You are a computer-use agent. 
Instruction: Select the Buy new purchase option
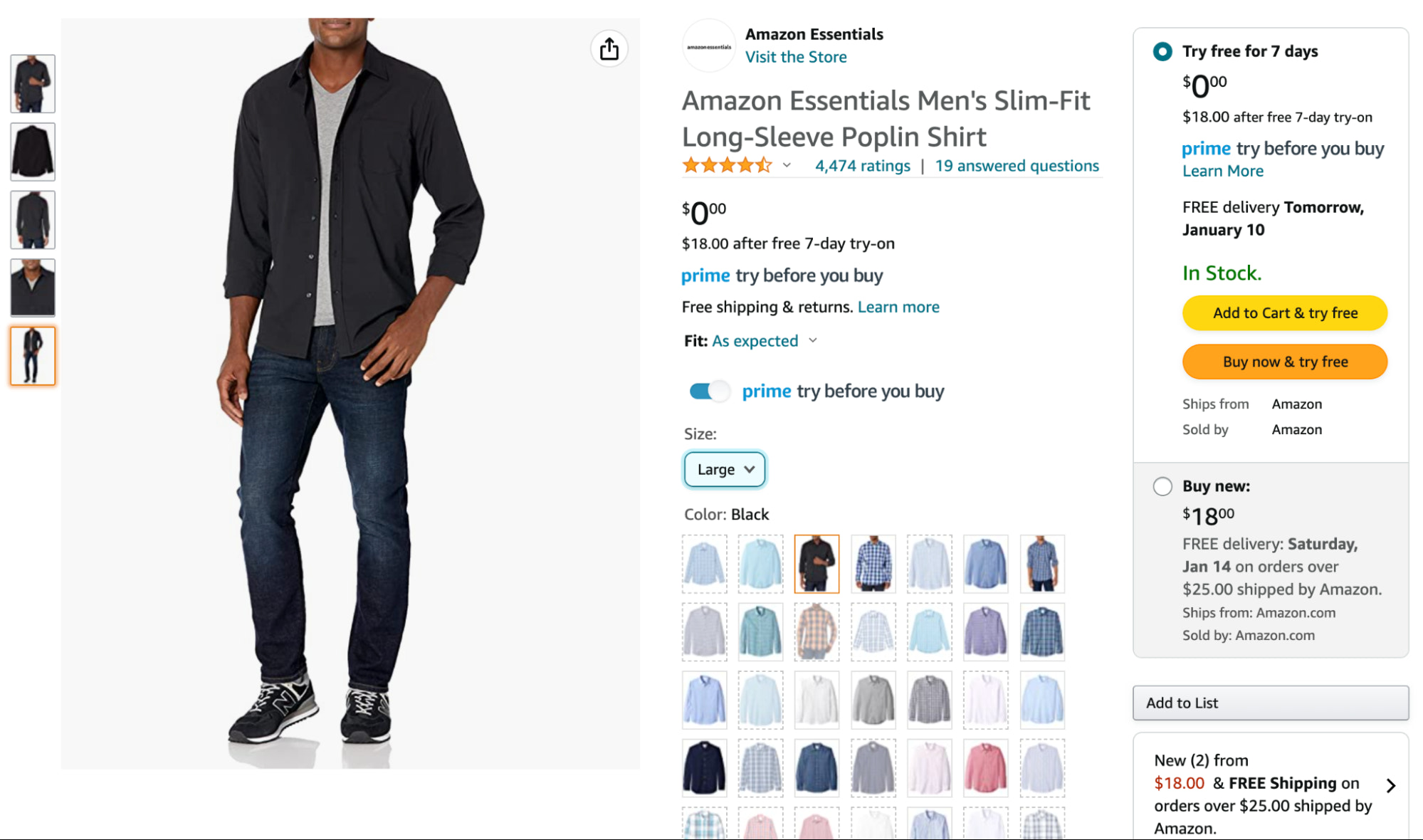[x=1162, y=486]
